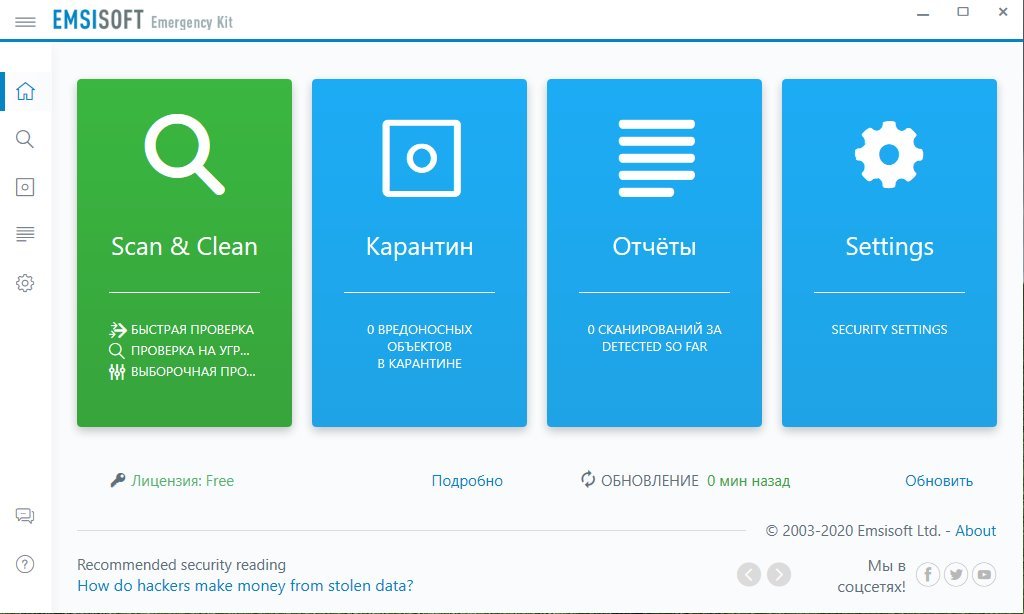
Task: Click Обновить to update now
Action: [938, 481]
